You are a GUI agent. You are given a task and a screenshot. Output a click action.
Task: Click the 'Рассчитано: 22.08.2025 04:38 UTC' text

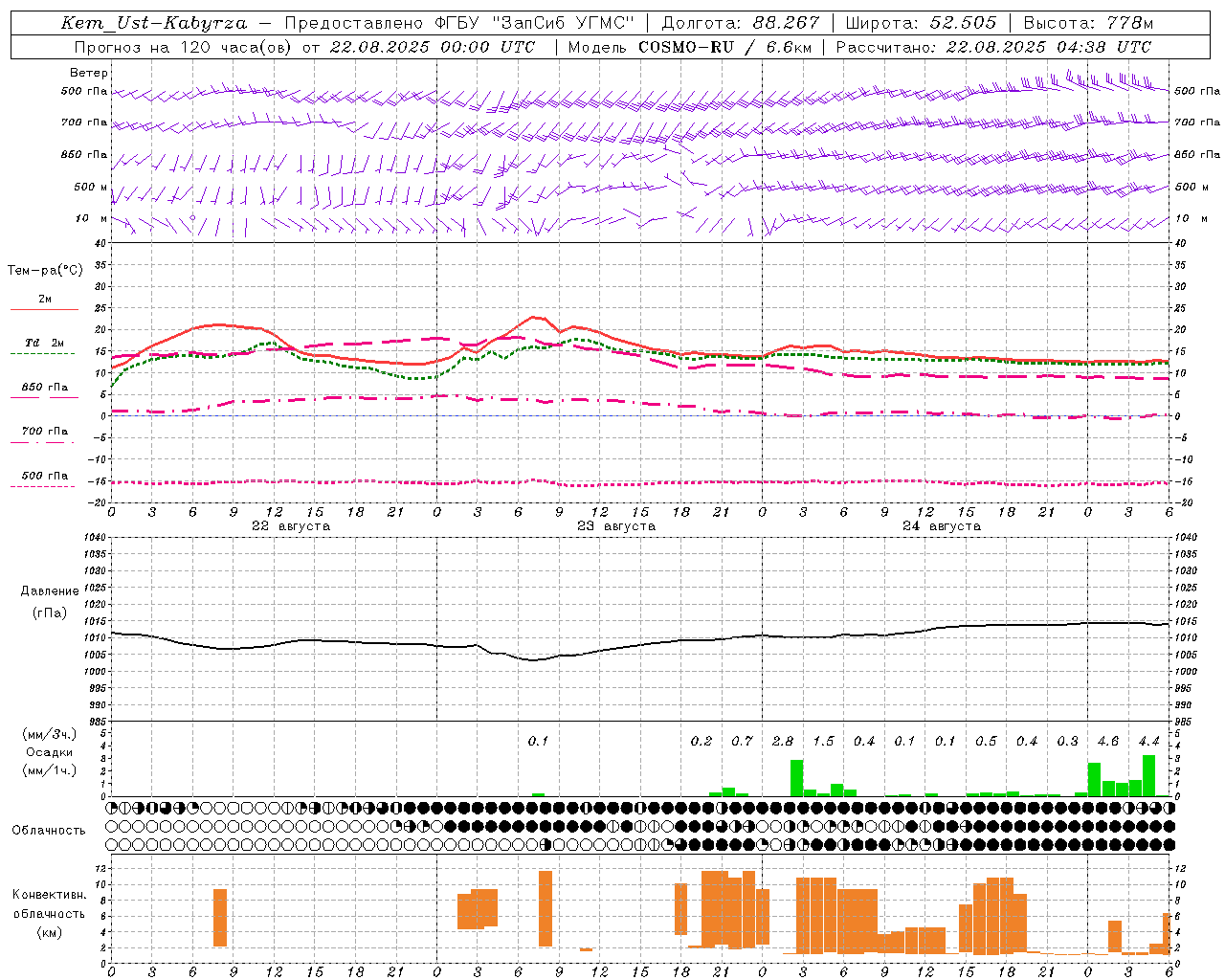tap(993, 47)
